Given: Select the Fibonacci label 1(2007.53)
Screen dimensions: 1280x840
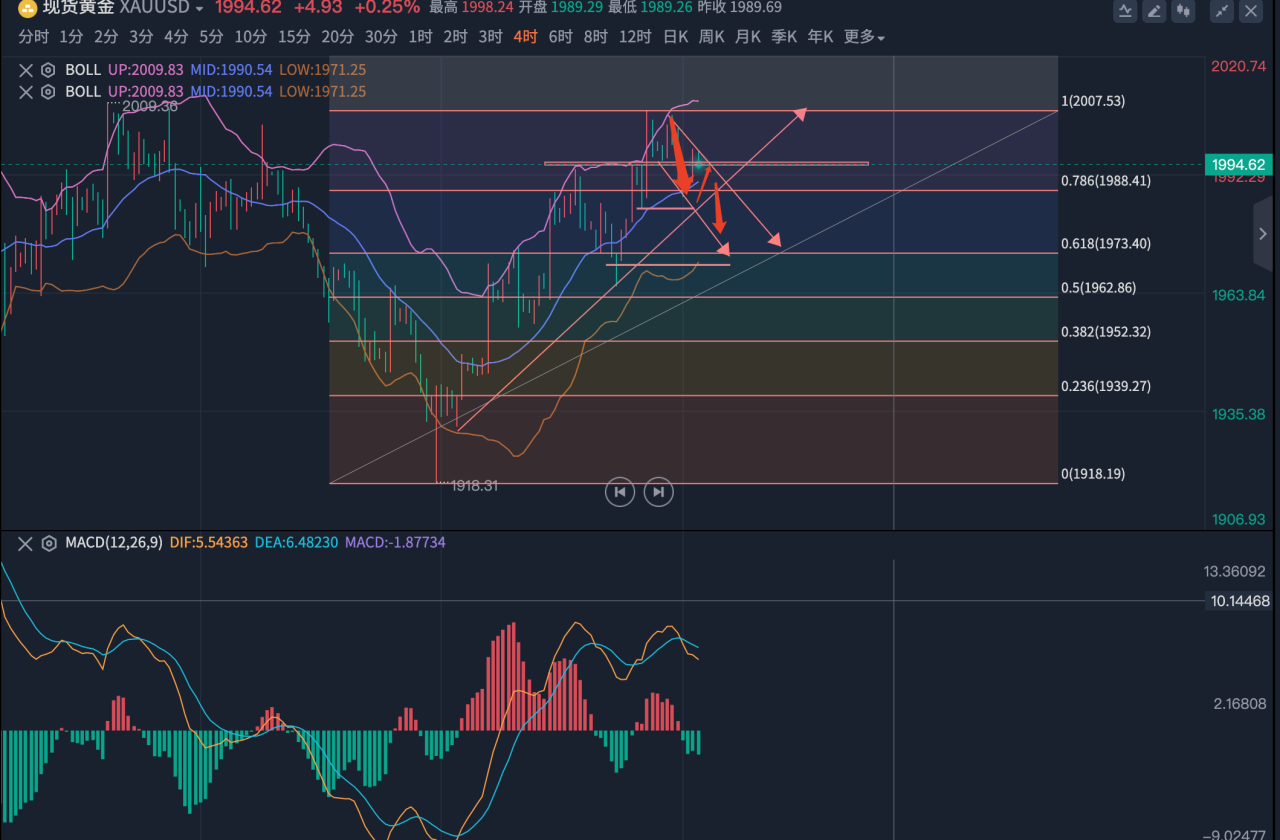Looking at the screenshot, I should click(x=1092, y=101).
